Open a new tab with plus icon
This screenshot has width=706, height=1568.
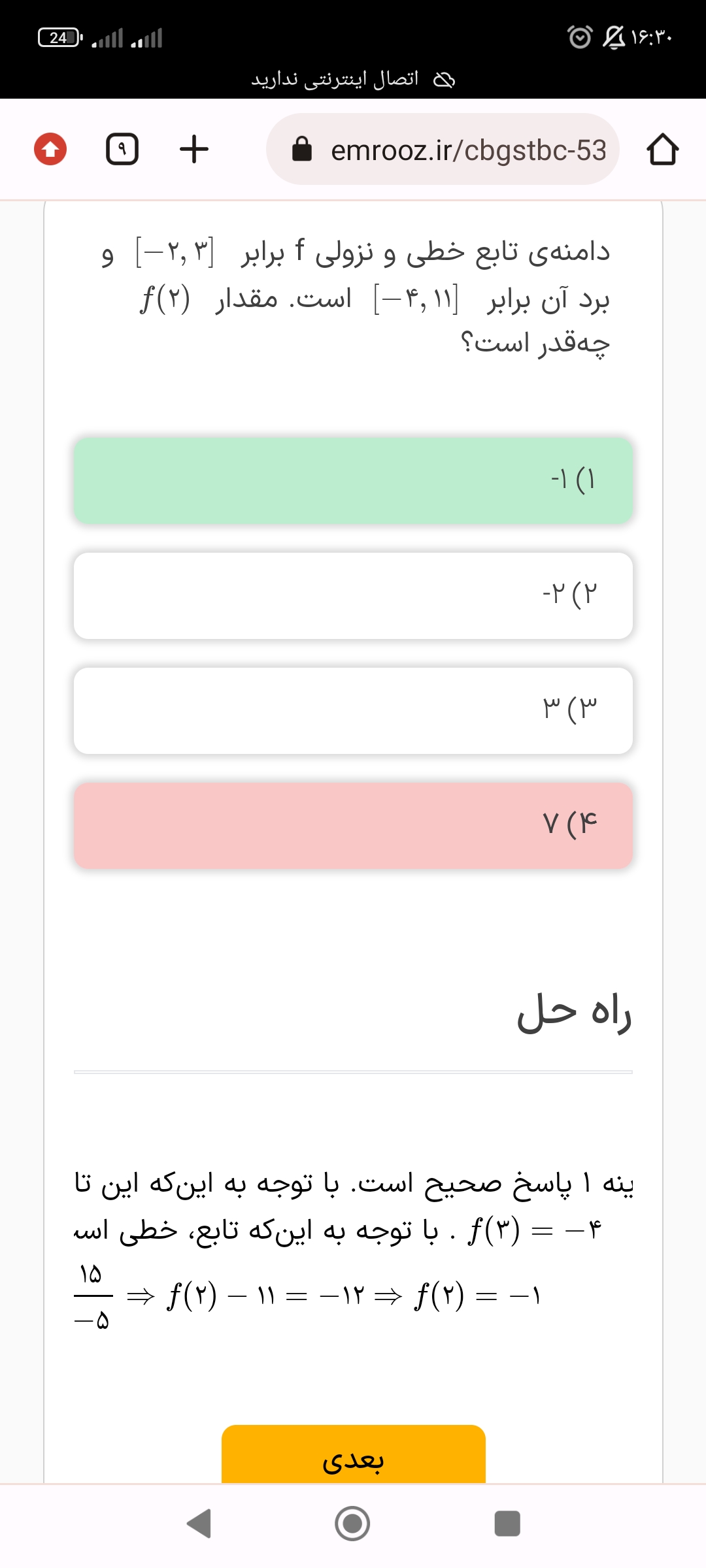point(194,149)
